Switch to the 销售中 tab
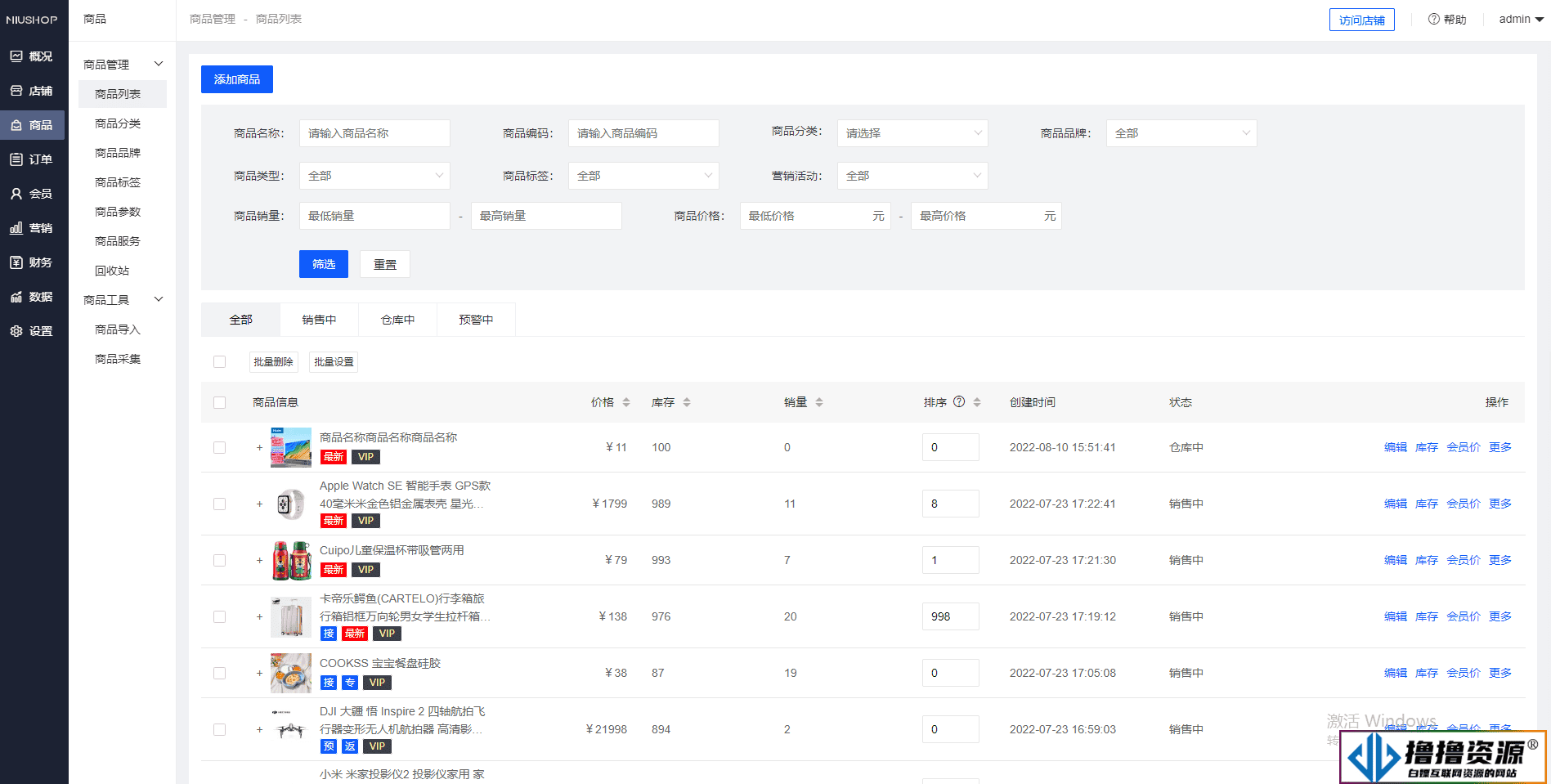The image size is (1551, 784). click(319, 320)
